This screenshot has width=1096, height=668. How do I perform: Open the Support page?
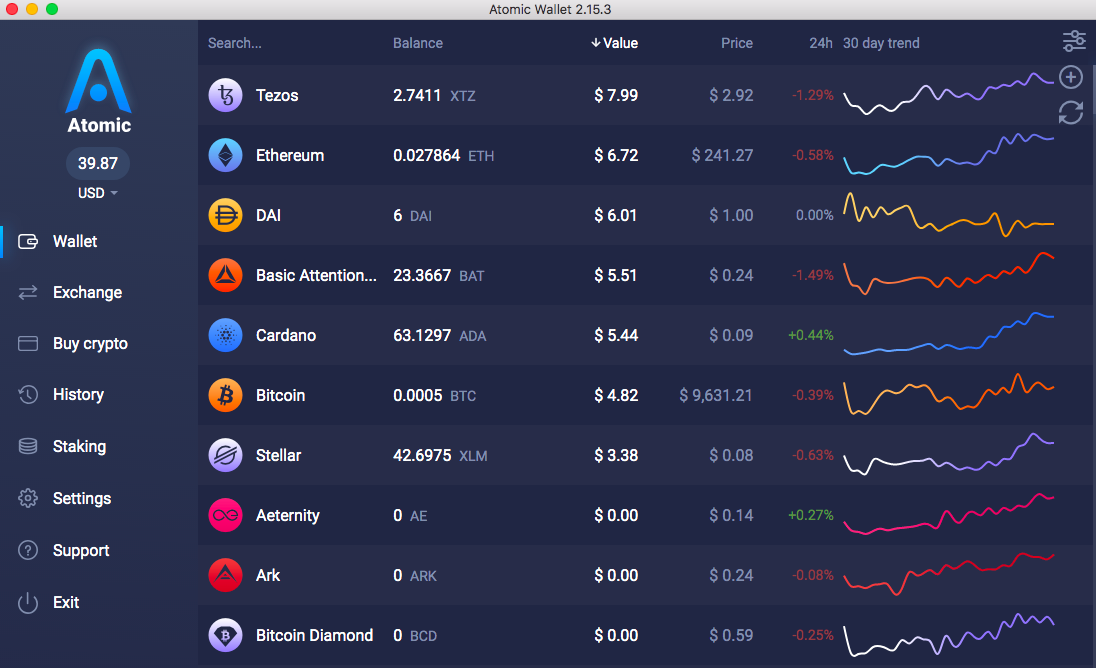point(81,551)
